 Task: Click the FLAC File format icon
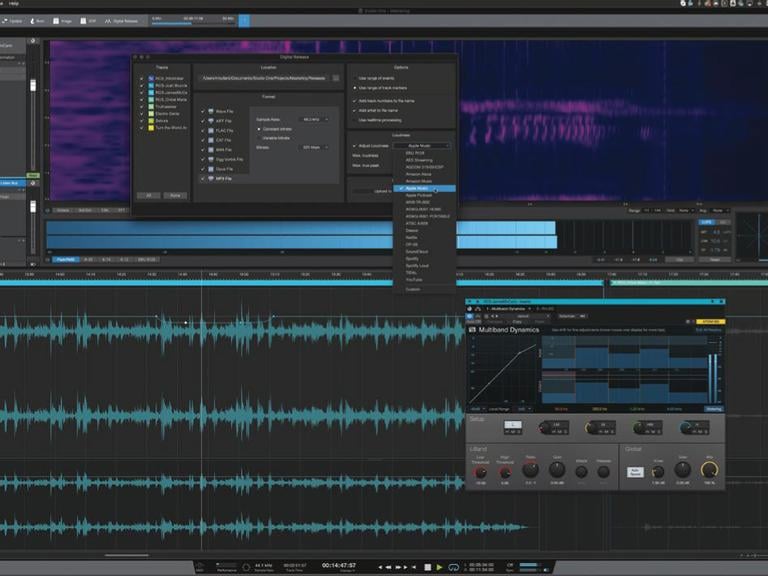(210, 130)
